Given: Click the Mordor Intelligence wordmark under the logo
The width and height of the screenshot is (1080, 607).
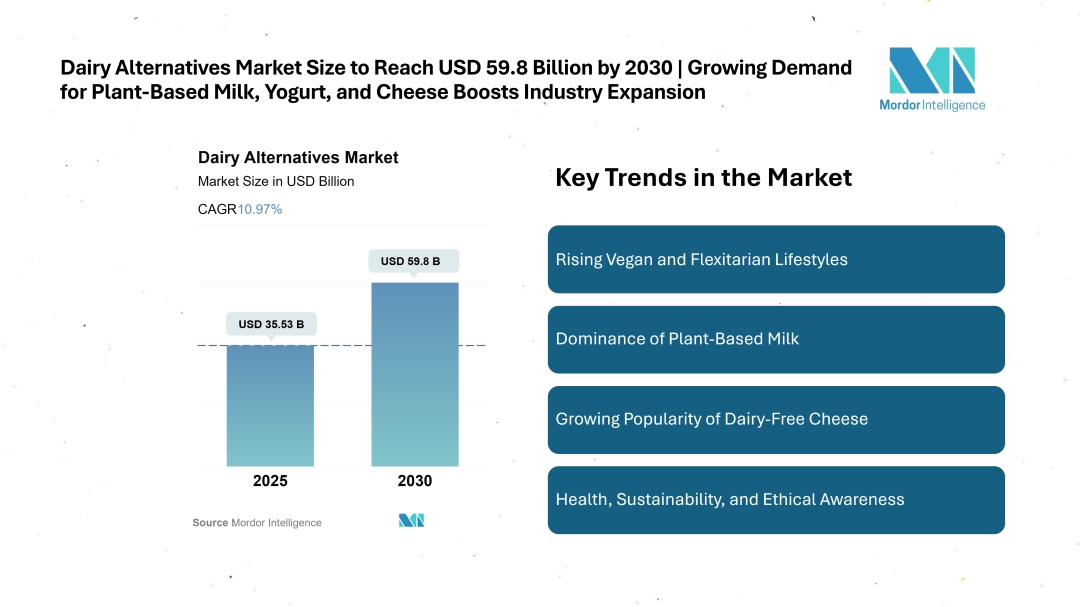Looking at the screenshot, I should pos(932,105).
